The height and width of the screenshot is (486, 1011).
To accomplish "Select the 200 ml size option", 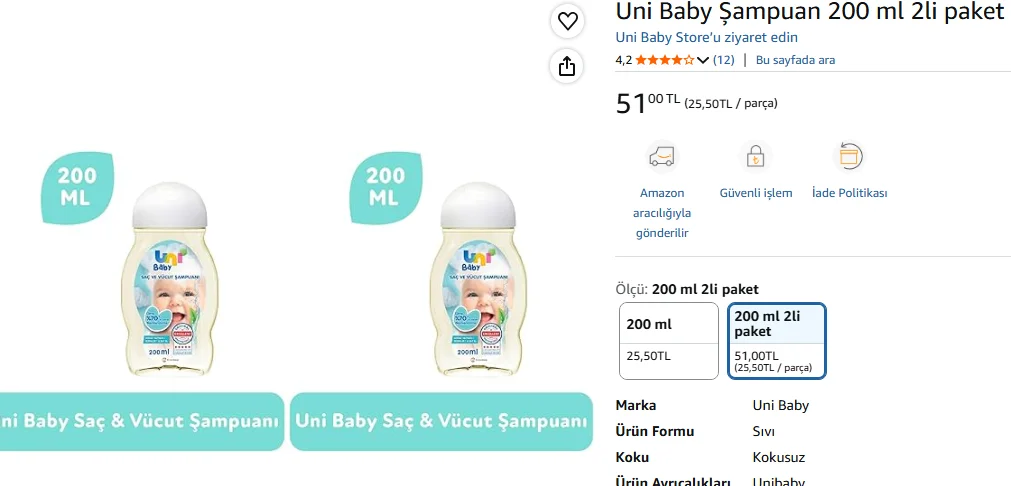I will (669, 341).
